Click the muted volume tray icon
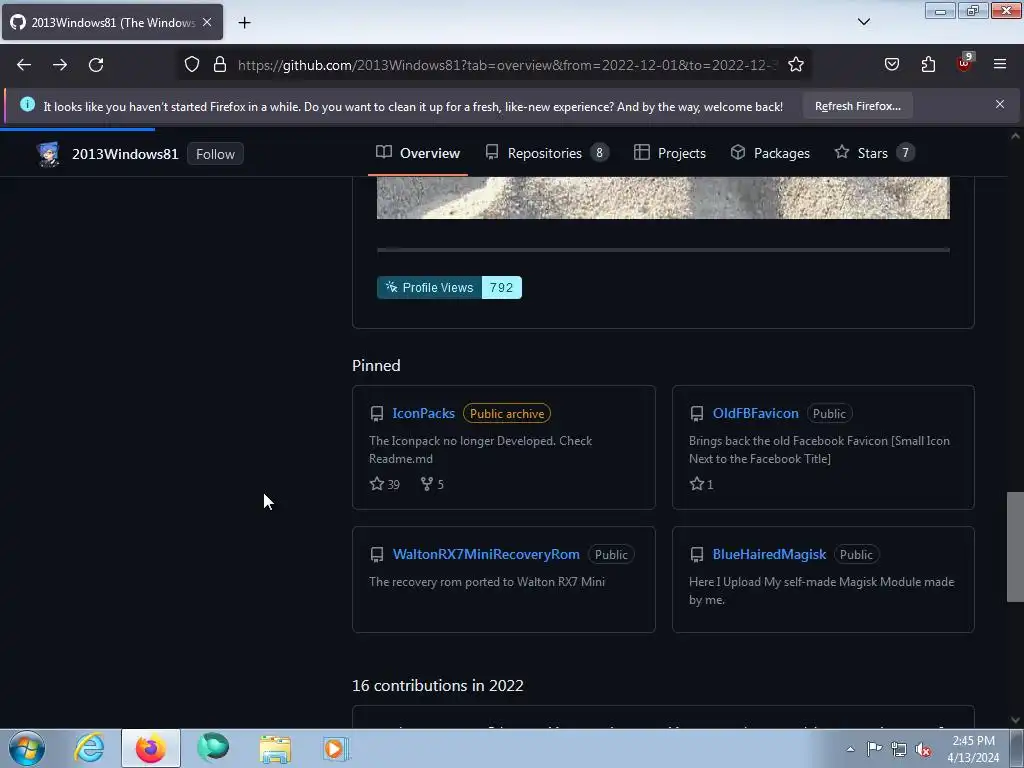The height and width of the screenshot is (768, 1024). click(923, 750)
